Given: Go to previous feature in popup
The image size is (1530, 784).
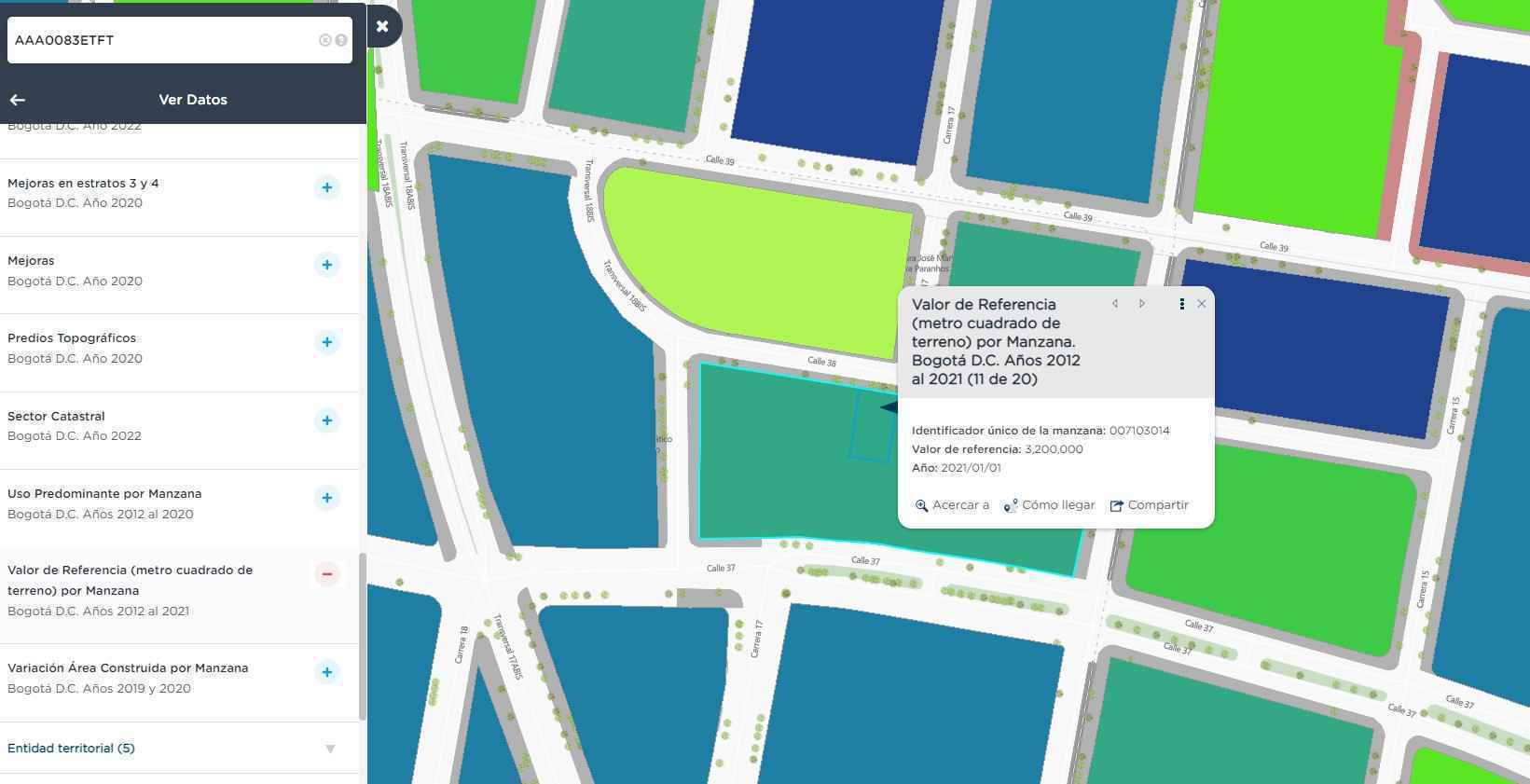Looking at the screenshot, I should 1115,304.
